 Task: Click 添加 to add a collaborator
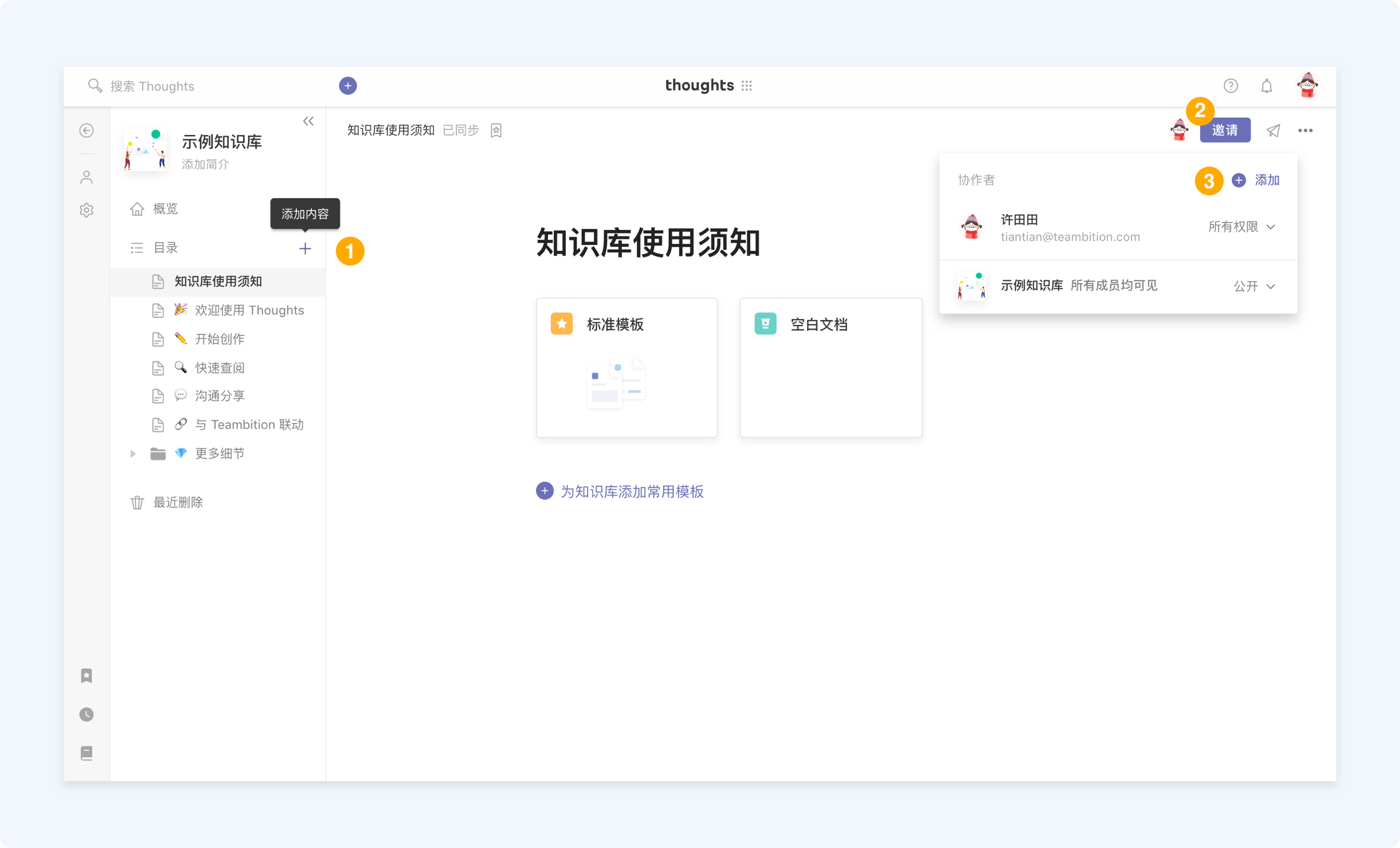tap(1256, 180)
